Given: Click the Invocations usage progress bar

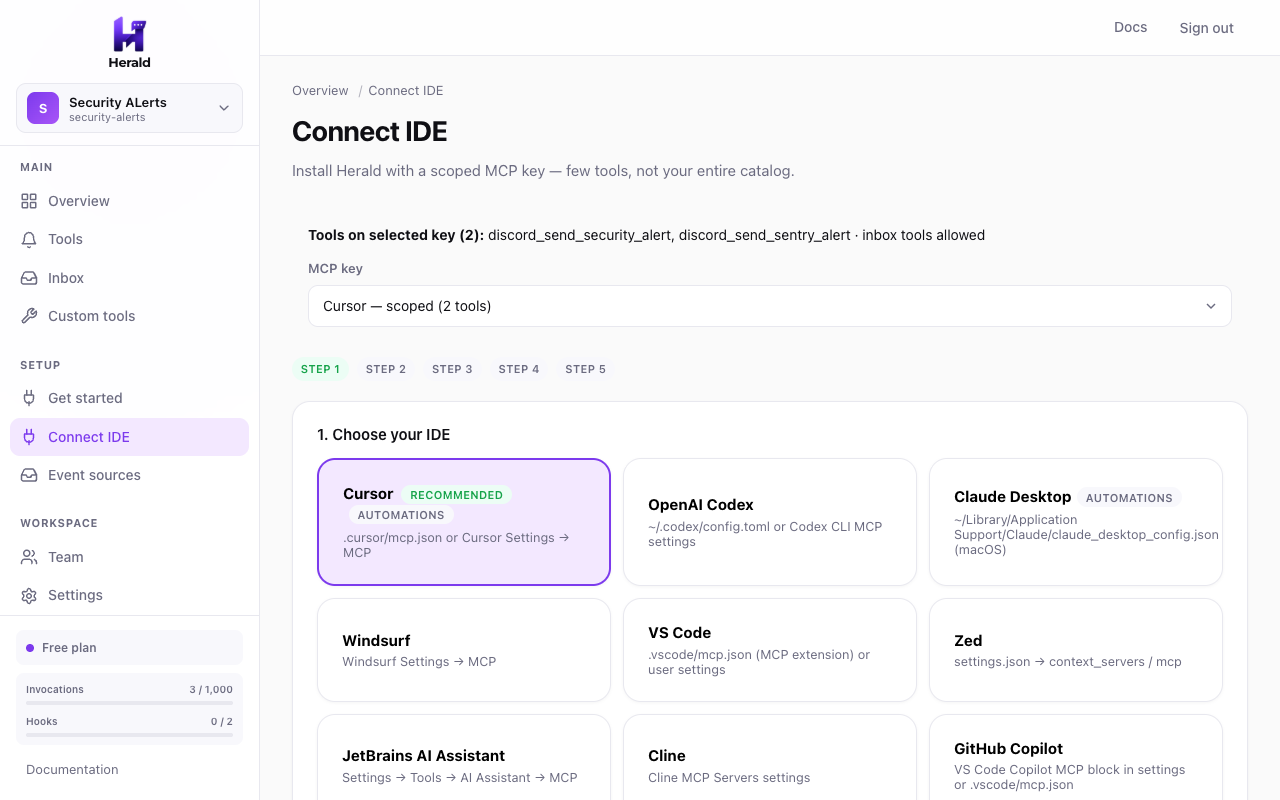Looking at the screenshot, I should point(129,704).
